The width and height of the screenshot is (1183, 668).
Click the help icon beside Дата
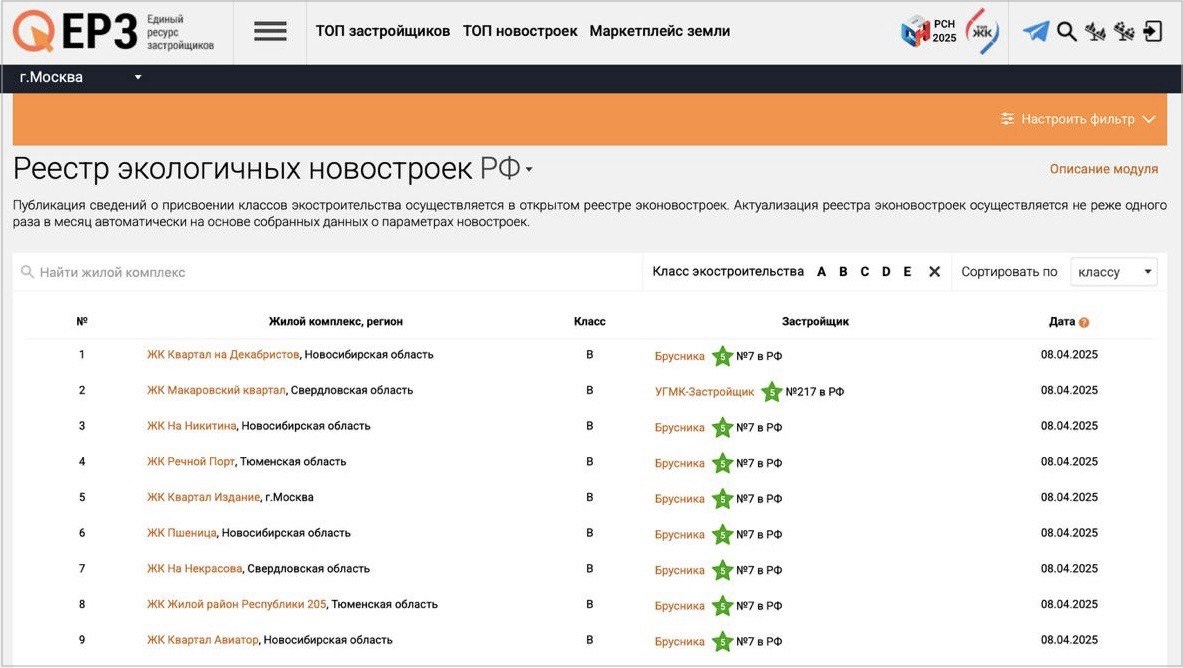[x=1084, y=323]
